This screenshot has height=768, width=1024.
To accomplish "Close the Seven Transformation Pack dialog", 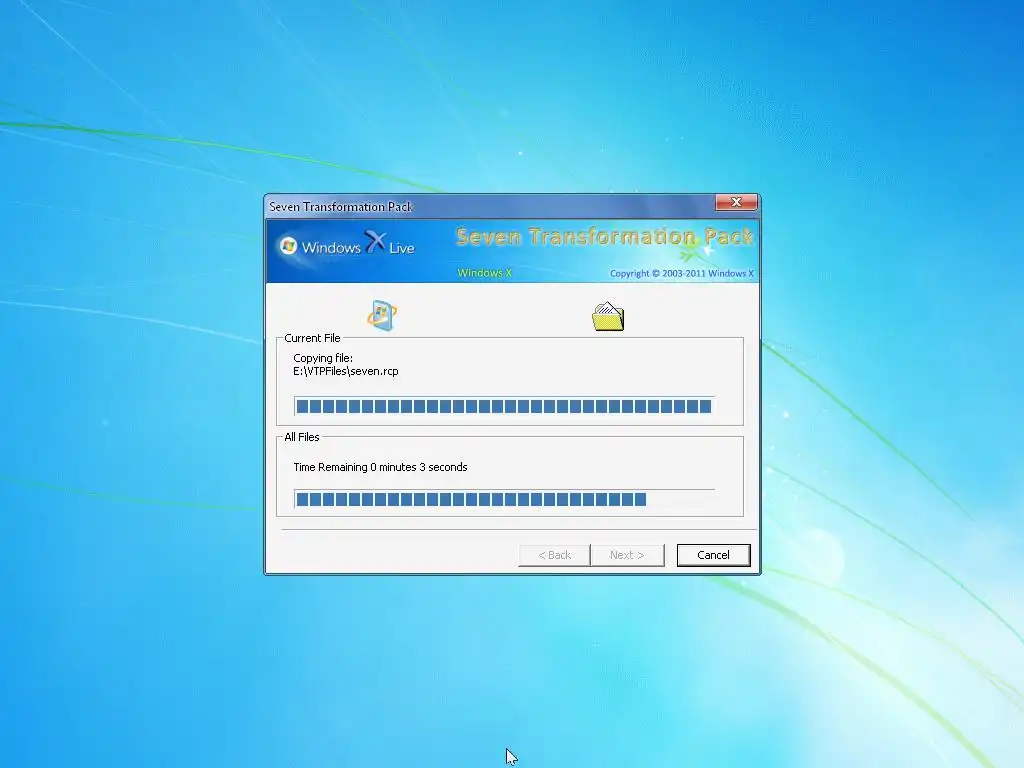I will click(736, 202).
